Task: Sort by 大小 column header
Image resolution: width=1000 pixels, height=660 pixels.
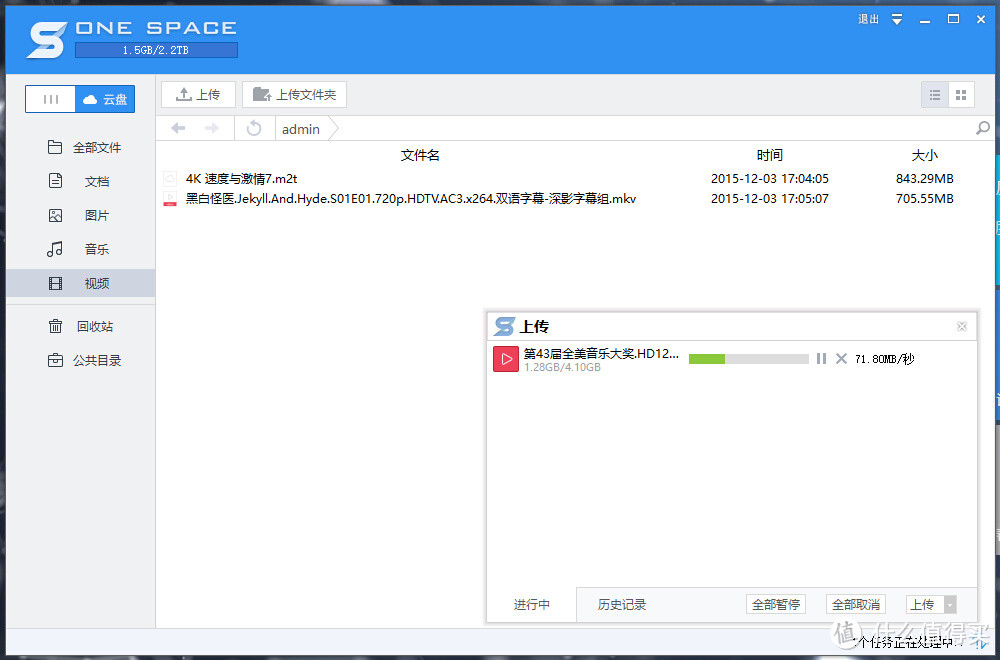Action: (x=924, y=155)
